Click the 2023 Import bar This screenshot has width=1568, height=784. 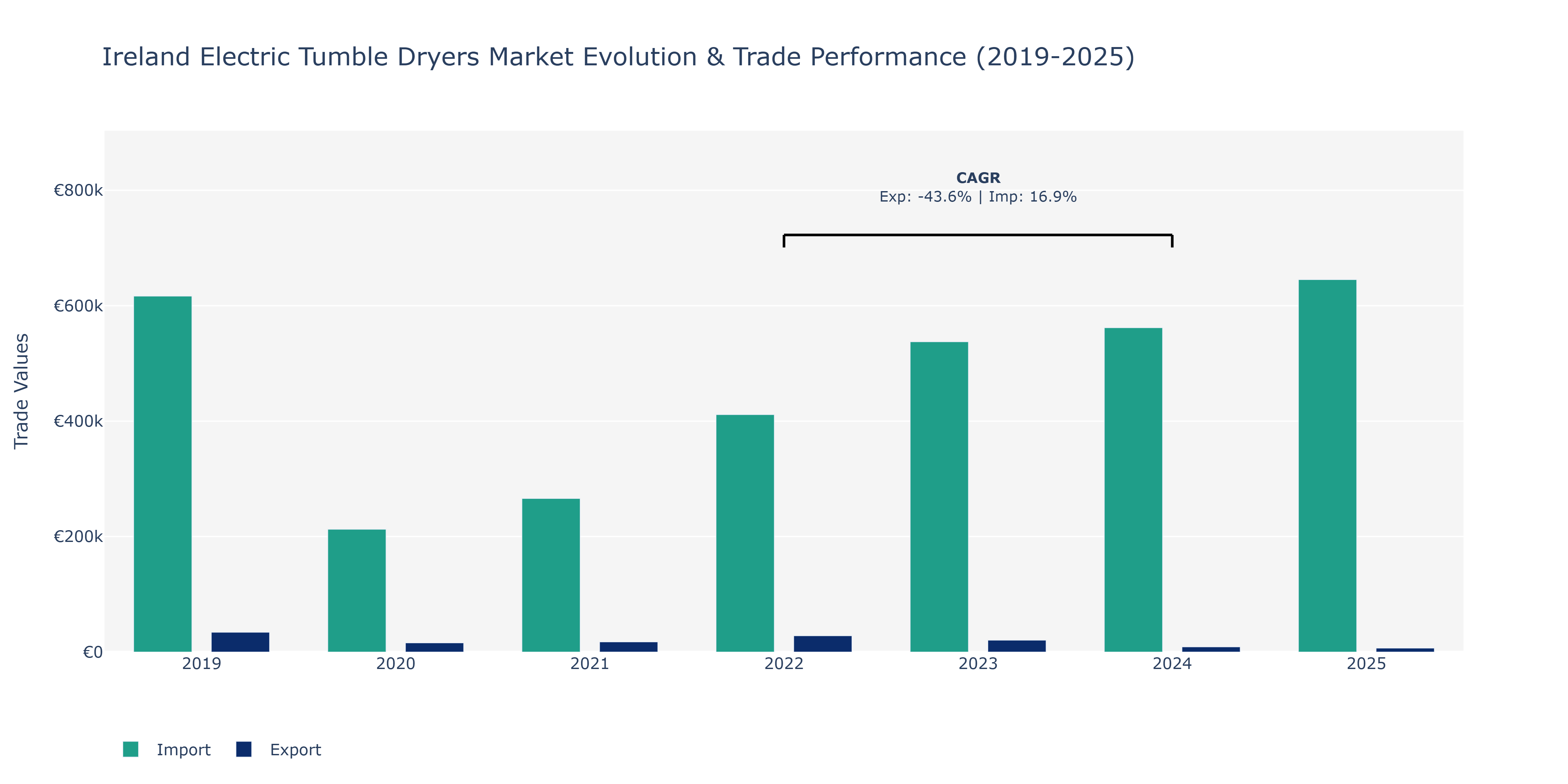939,497
